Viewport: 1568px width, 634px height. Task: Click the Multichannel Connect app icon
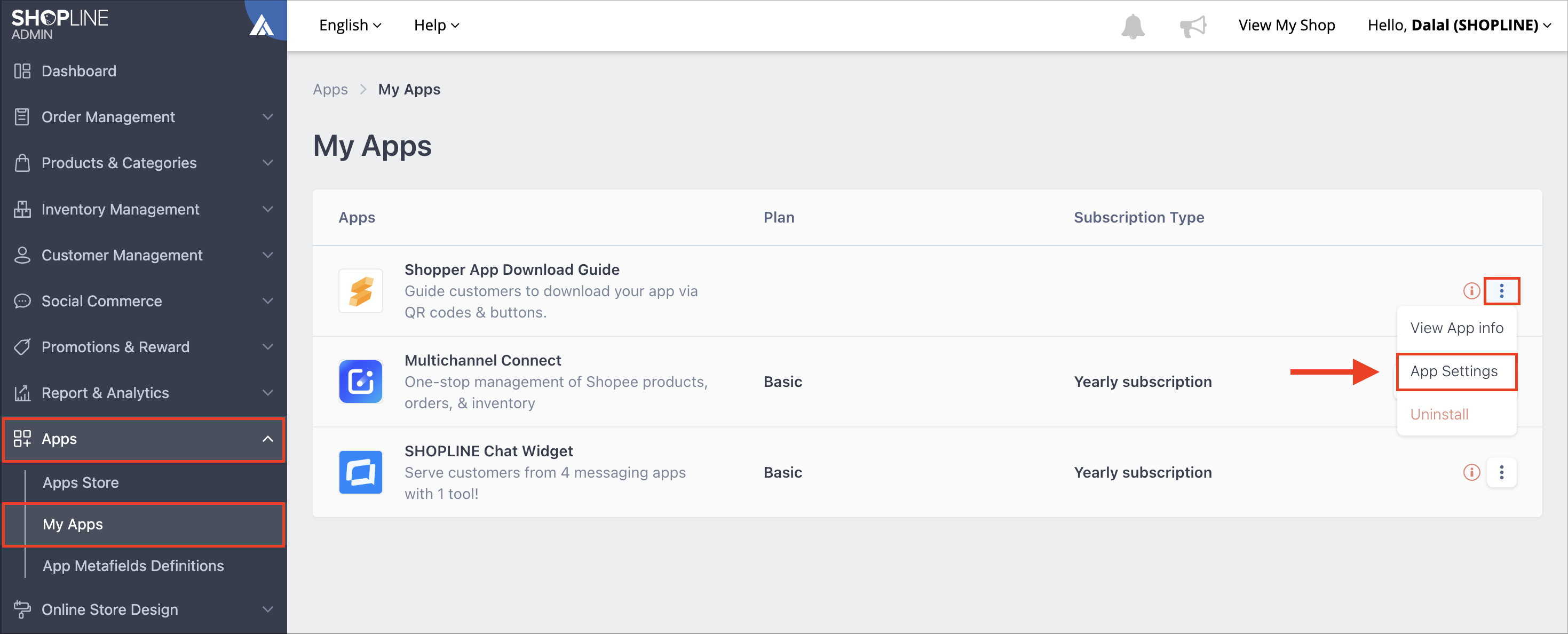coord(360,382)
